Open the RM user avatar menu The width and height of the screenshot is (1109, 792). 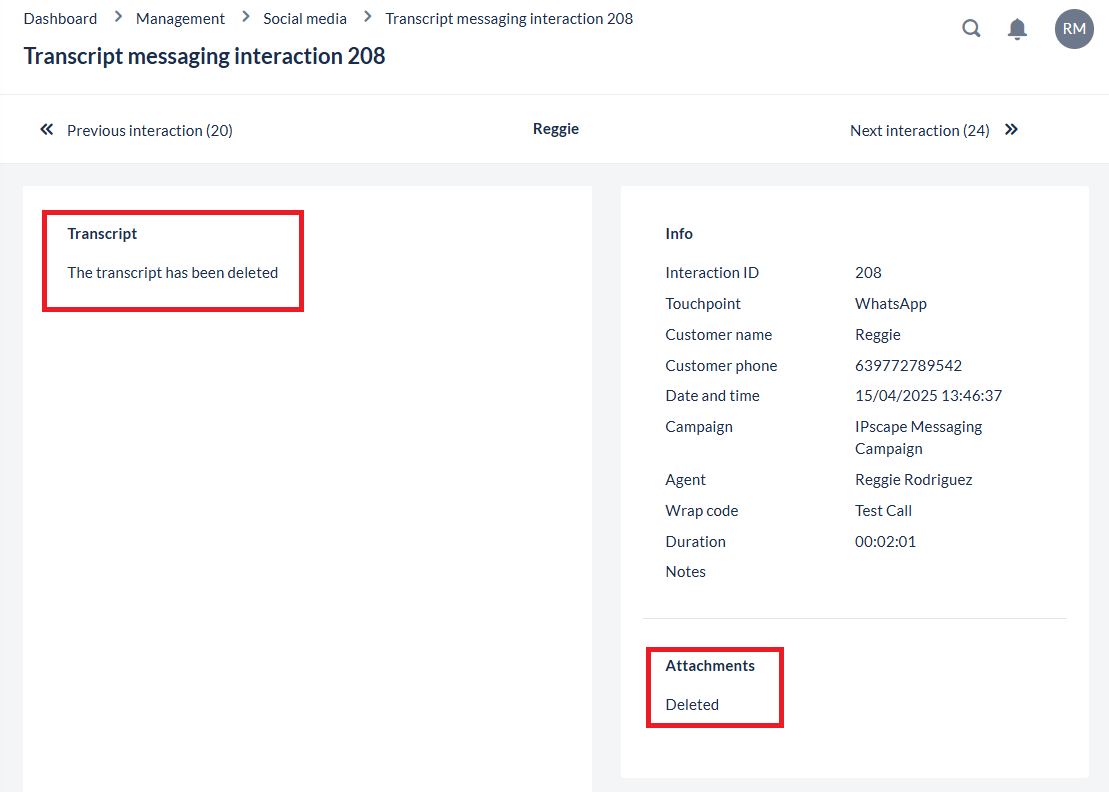1074,29
